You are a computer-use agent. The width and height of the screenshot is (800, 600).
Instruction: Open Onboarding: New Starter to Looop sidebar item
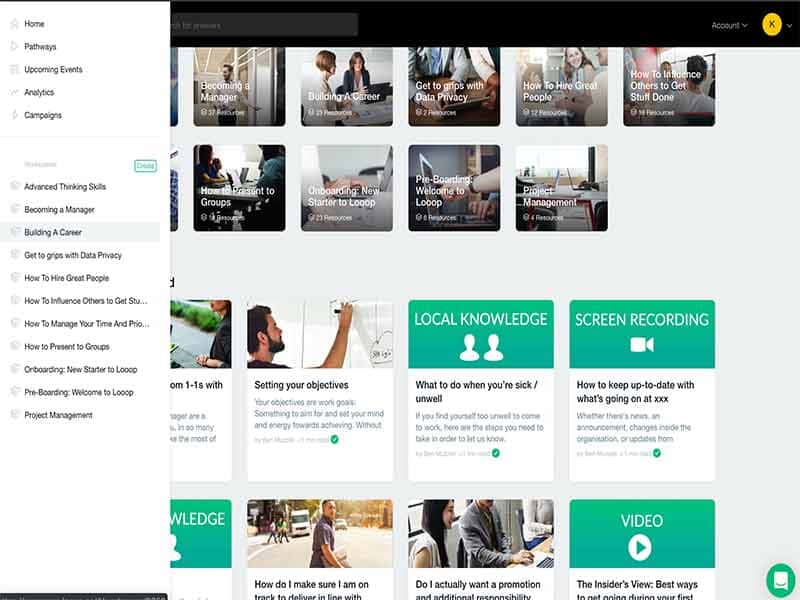tap(81, 369)
